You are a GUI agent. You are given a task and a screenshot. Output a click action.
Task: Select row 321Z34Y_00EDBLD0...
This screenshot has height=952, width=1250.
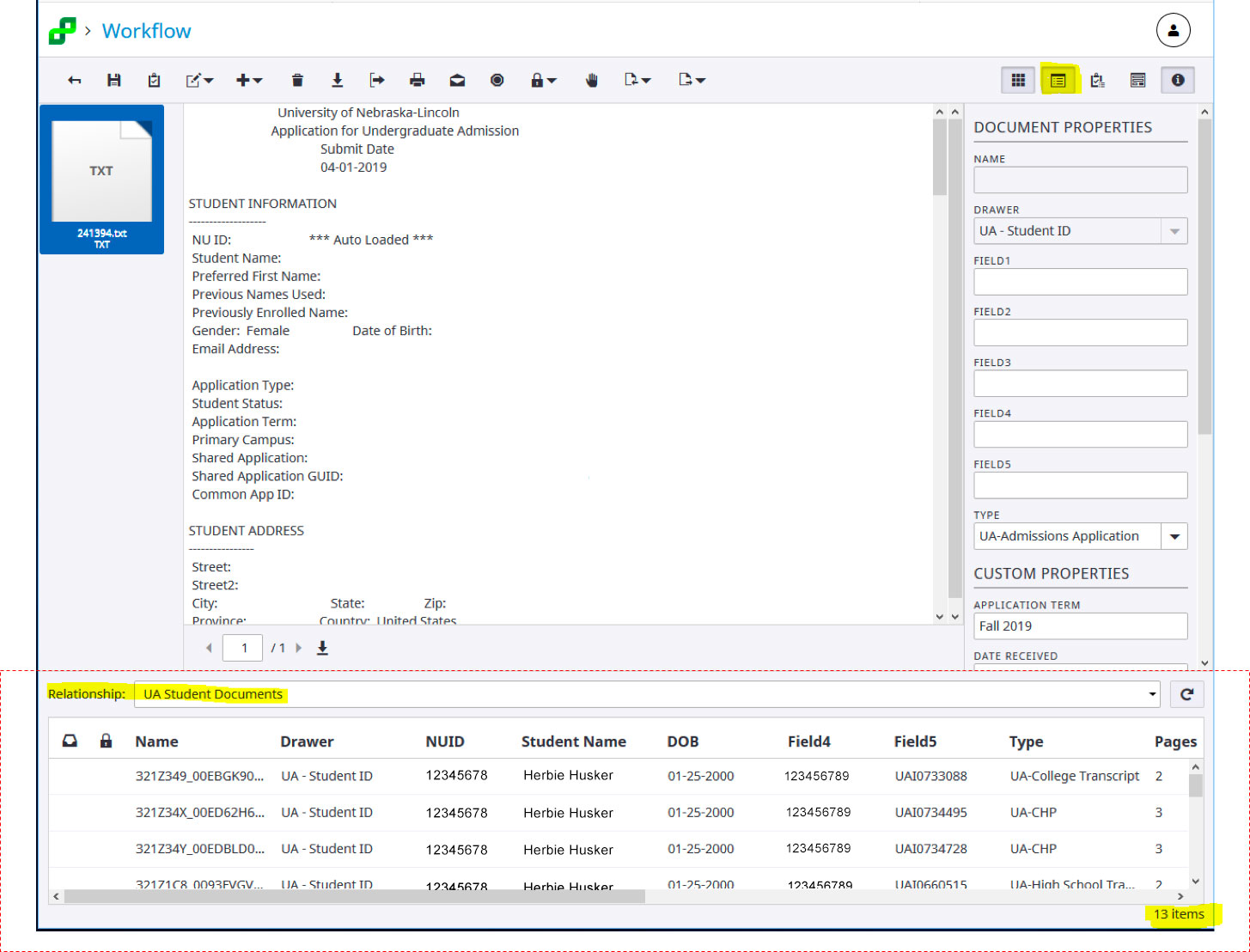pos(619,849)
